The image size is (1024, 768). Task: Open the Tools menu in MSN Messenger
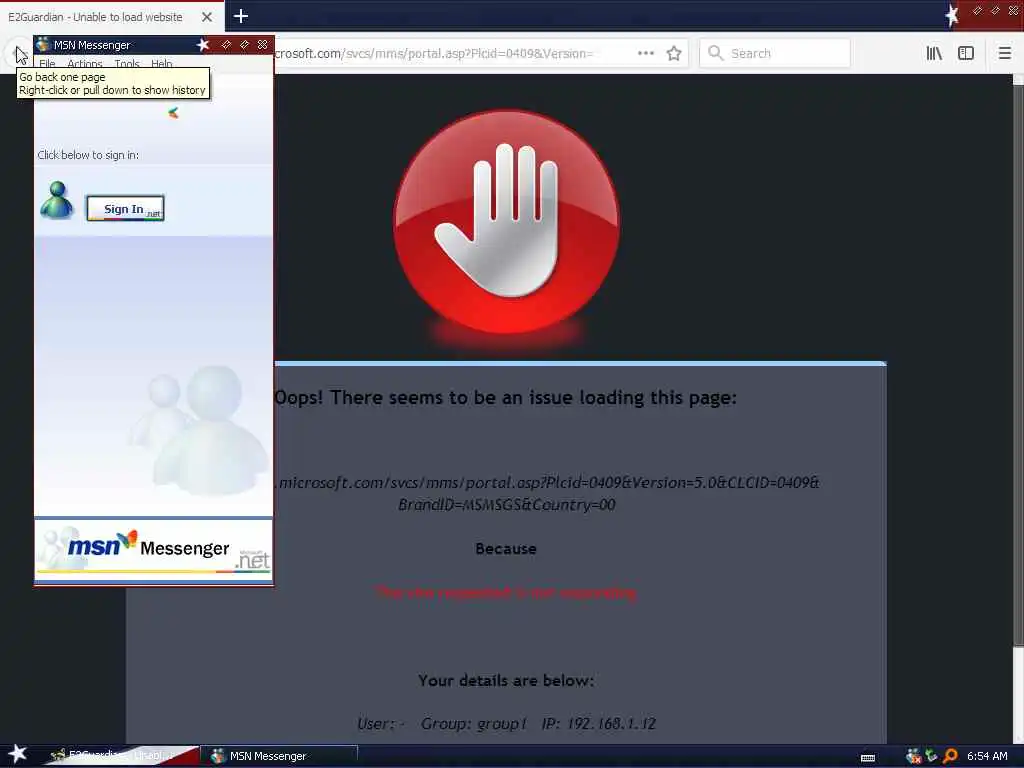click(x=127, y=64)
